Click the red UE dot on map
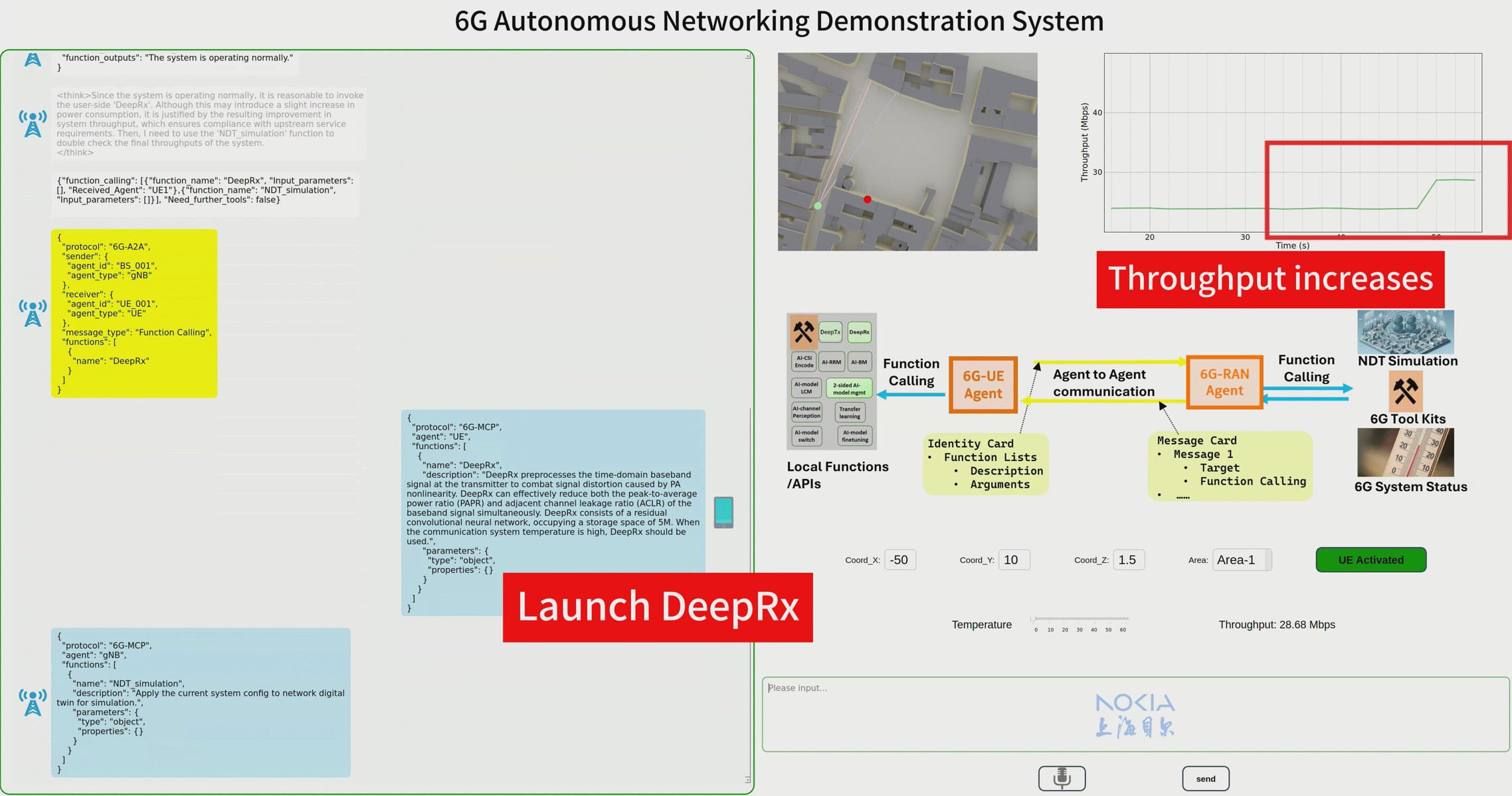The width and height of the screenshot is (1512, 796). (867, 199)
